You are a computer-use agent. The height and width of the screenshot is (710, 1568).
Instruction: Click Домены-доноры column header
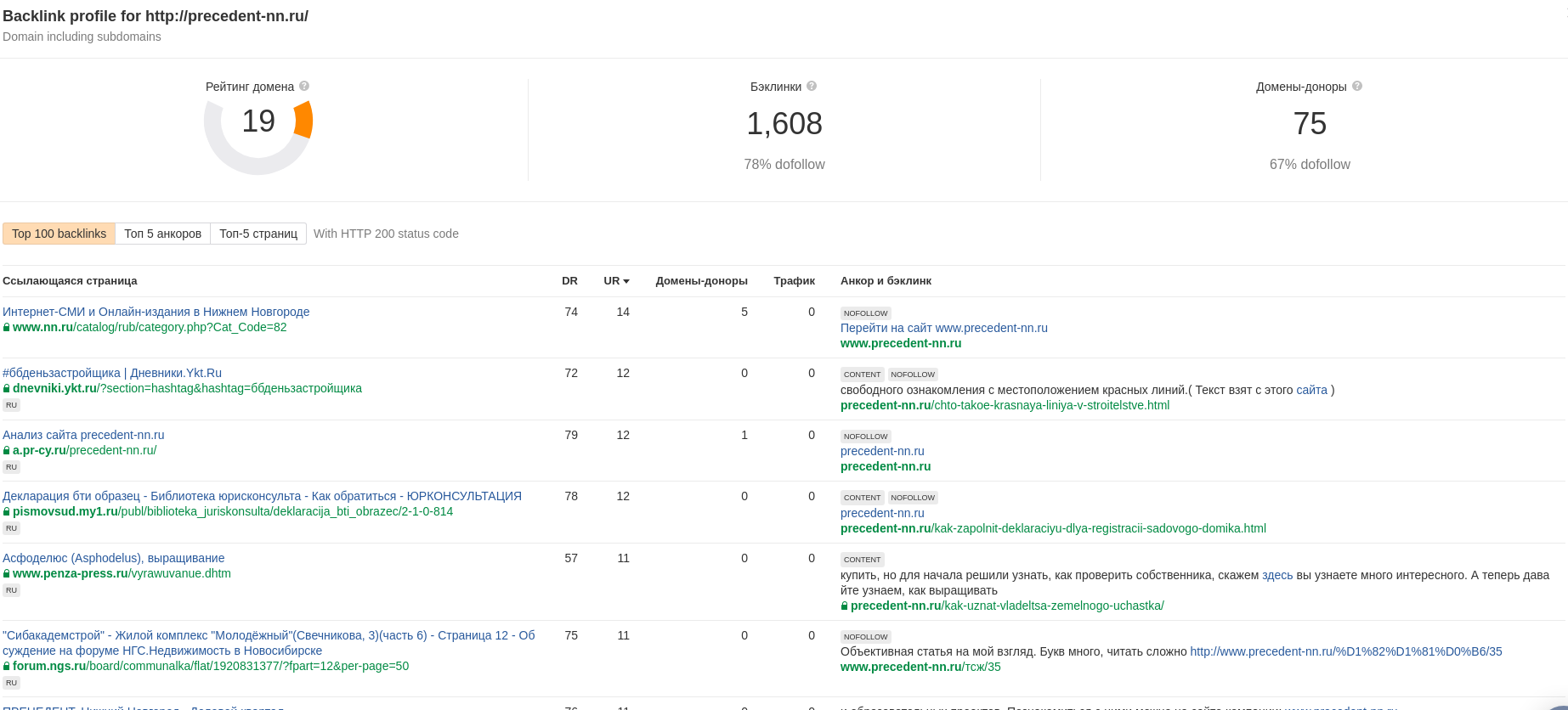pyautogui.click(x=701, y=281)
